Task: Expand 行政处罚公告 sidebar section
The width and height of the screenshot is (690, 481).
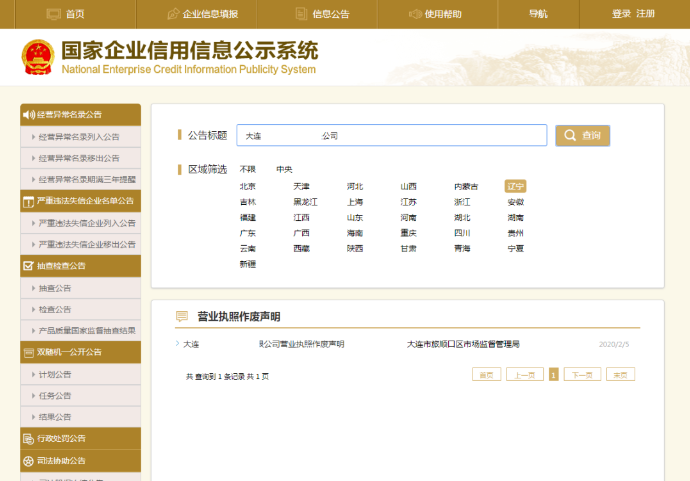Action: [x=81, y=438]
